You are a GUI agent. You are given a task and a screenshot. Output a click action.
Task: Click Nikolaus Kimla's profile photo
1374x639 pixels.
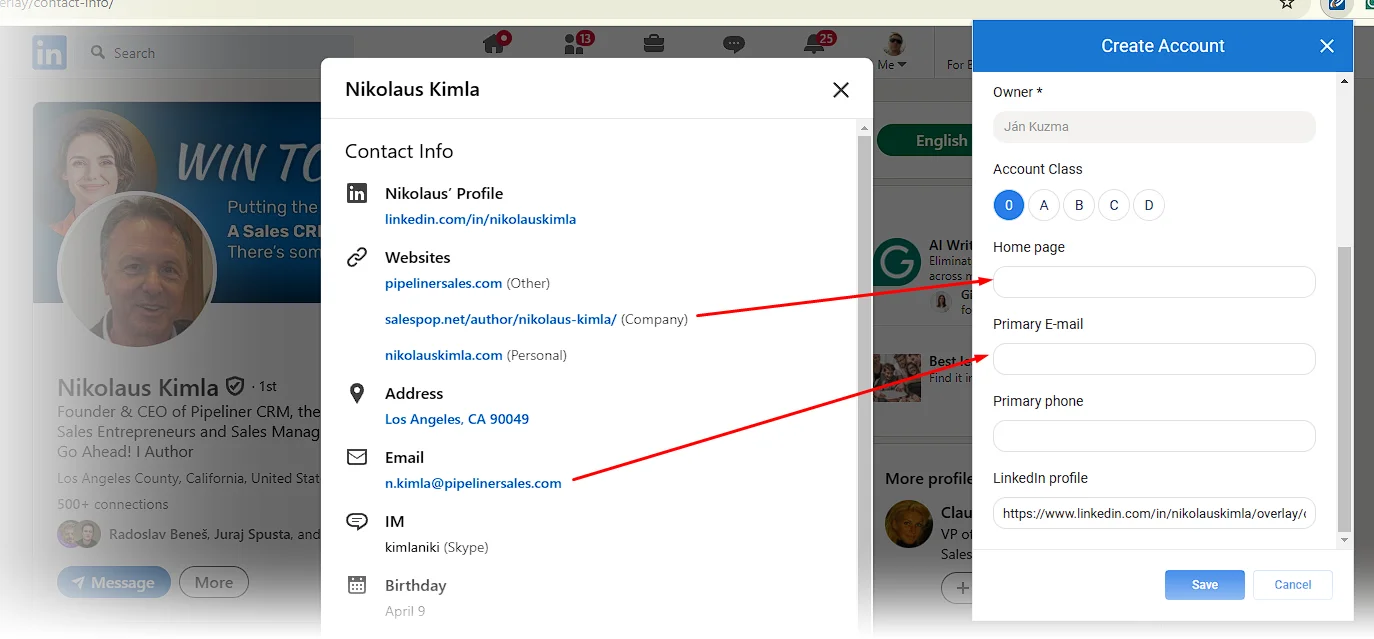pyautogui.click(x=137, y=270)
